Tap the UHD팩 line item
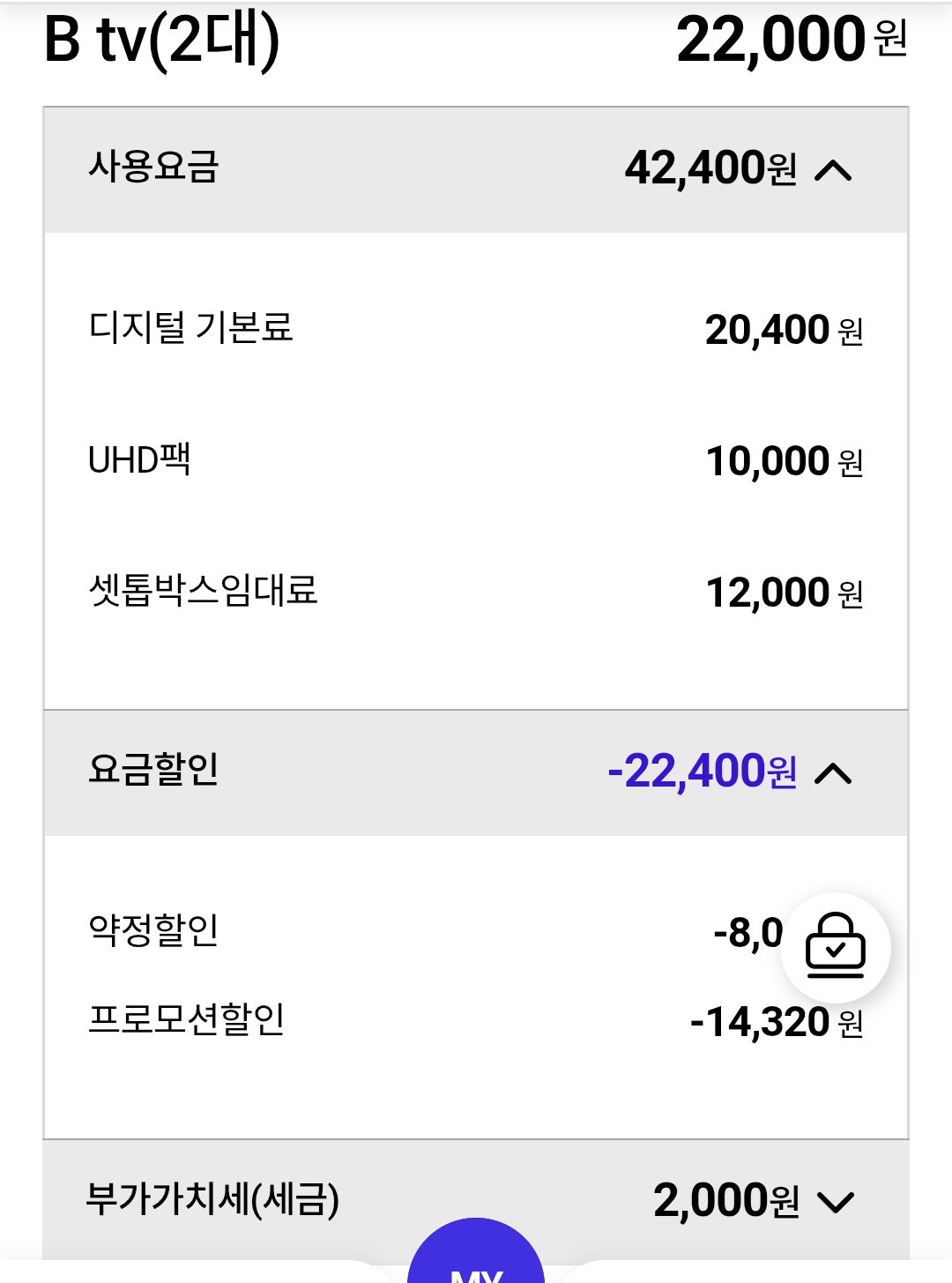 [476, 460]
